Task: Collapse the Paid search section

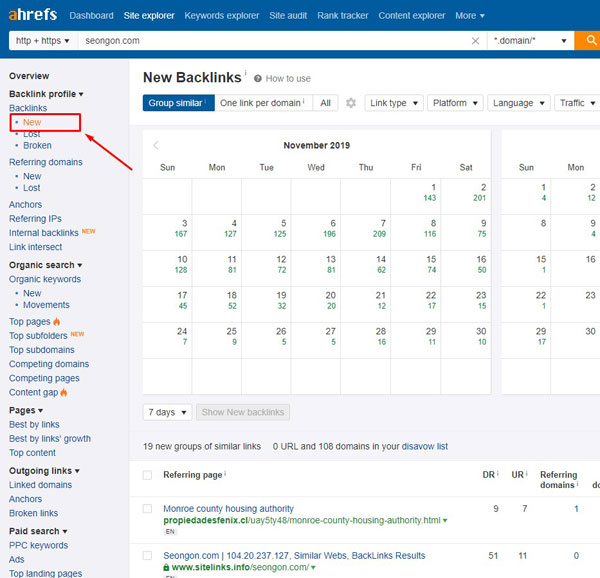Action: click(38, 531)
